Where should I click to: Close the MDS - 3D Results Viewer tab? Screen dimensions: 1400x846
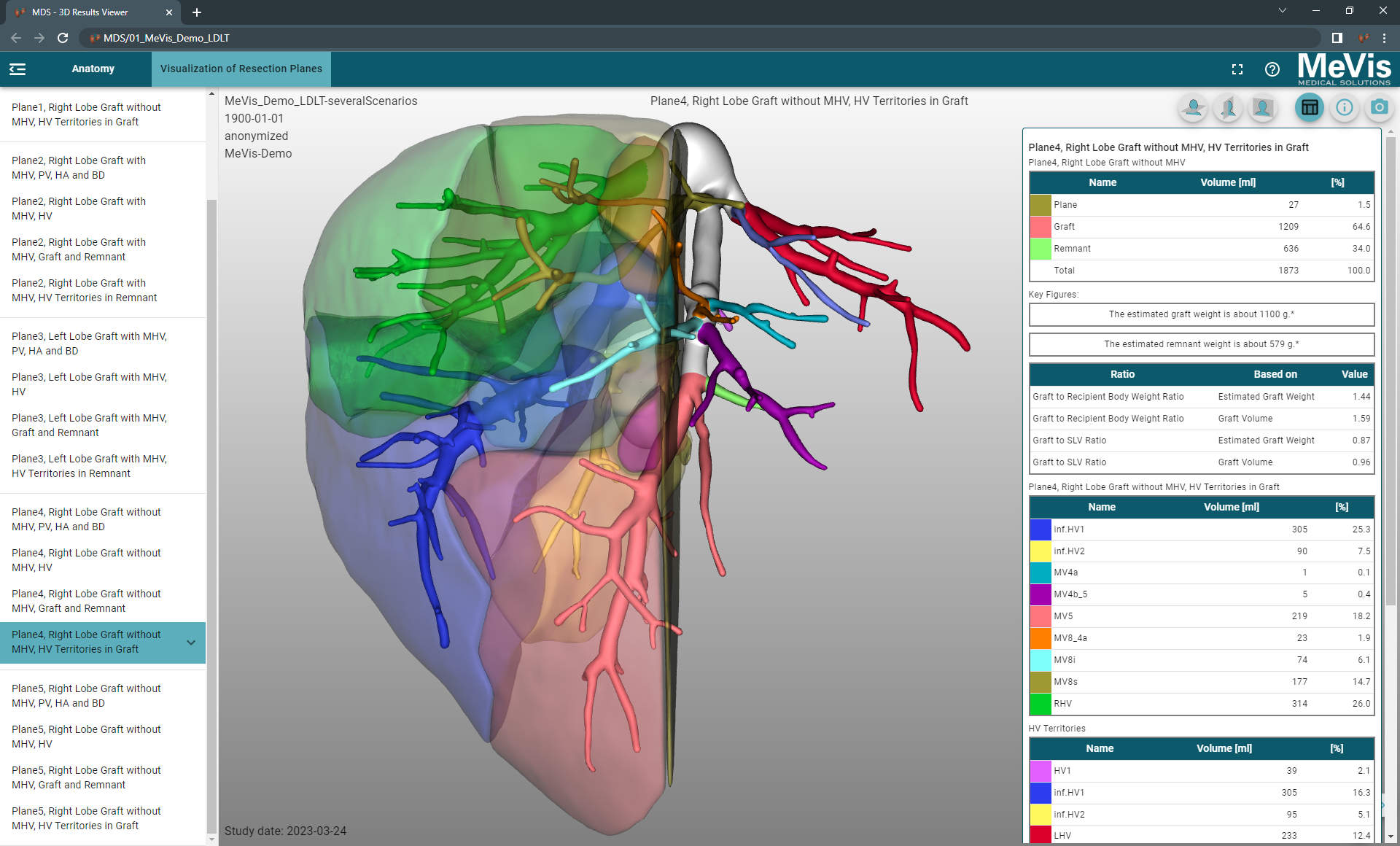169,12
